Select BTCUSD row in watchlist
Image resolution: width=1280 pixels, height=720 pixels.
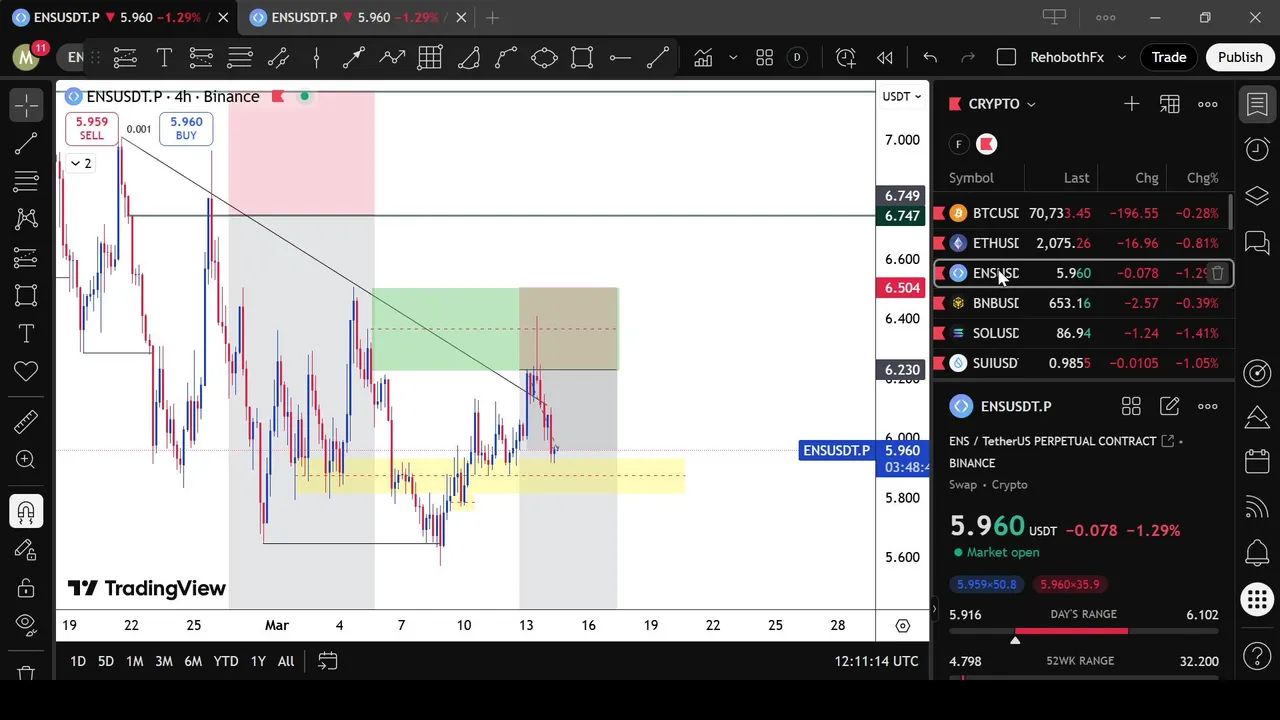(1083, 213)
